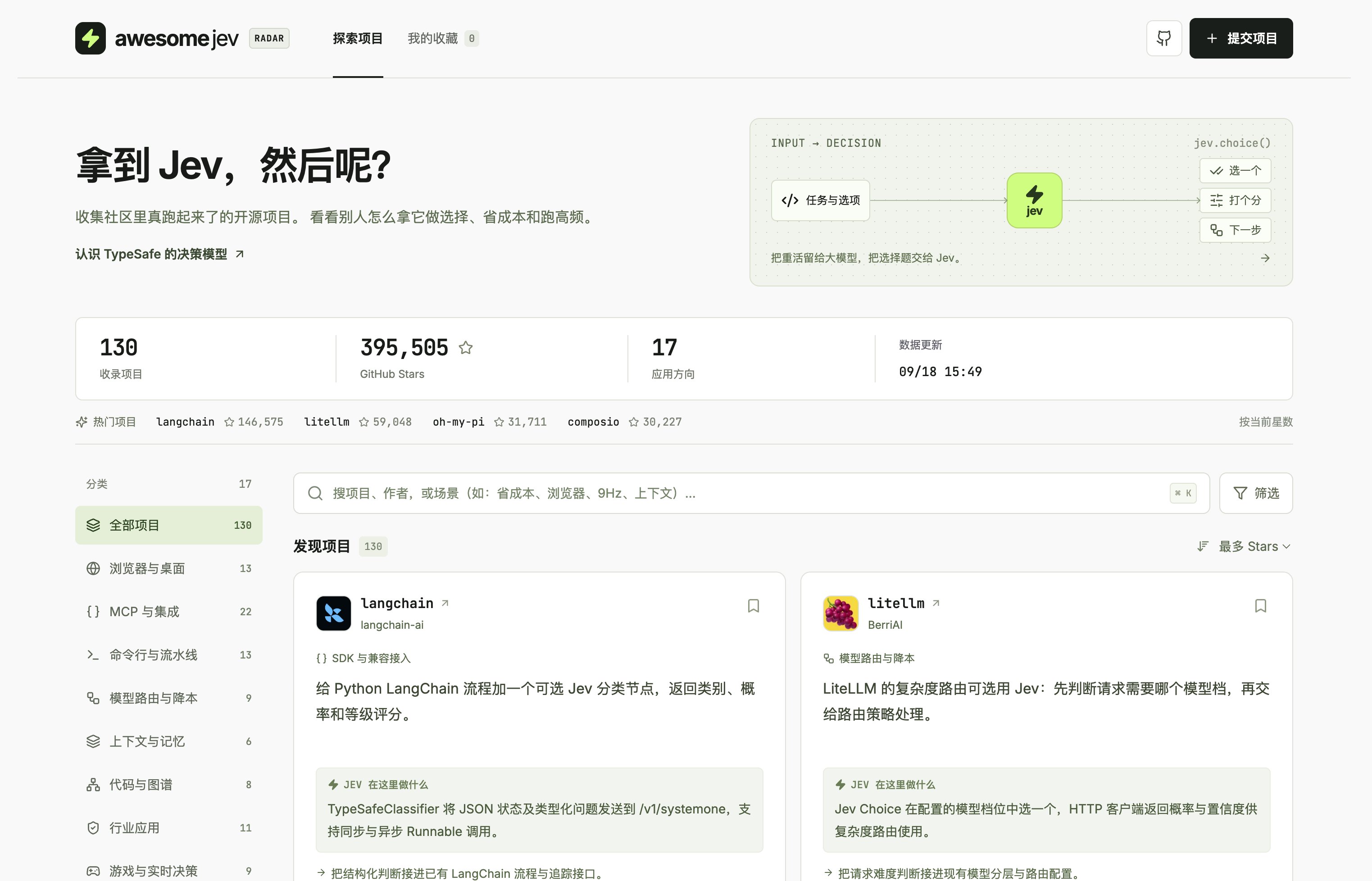Click the 打个分 option chip

(1235, 200)
